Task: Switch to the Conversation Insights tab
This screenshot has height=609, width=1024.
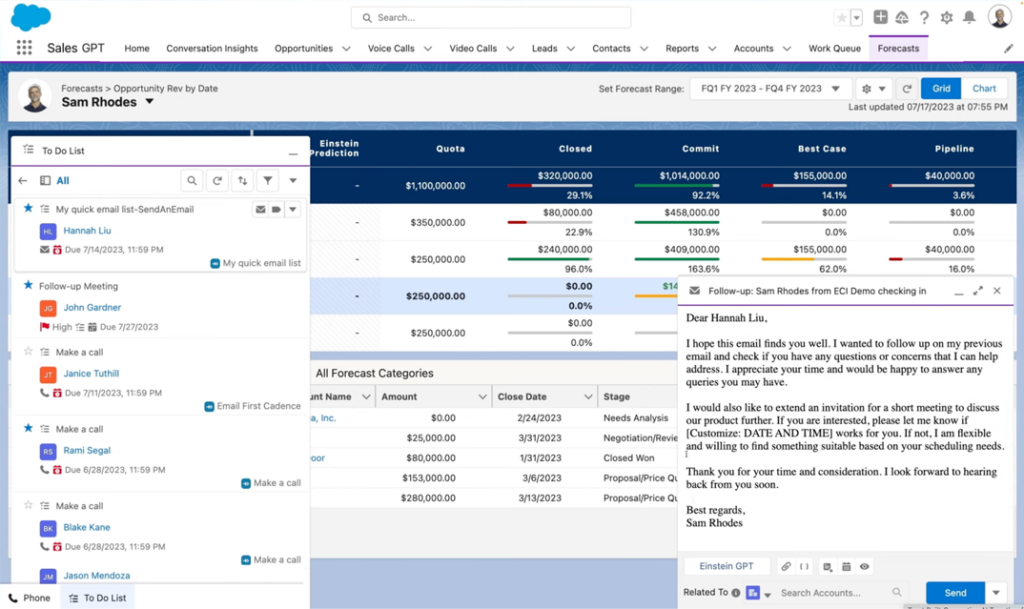Action: point(212,47)
